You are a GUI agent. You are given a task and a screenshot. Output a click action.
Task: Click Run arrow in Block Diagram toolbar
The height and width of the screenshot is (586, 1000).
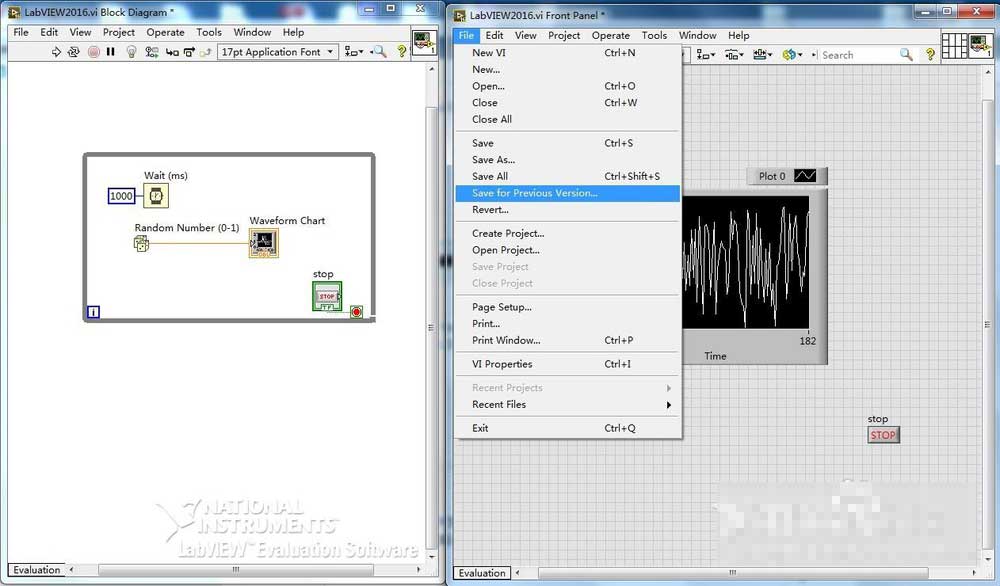coord(55,52)
